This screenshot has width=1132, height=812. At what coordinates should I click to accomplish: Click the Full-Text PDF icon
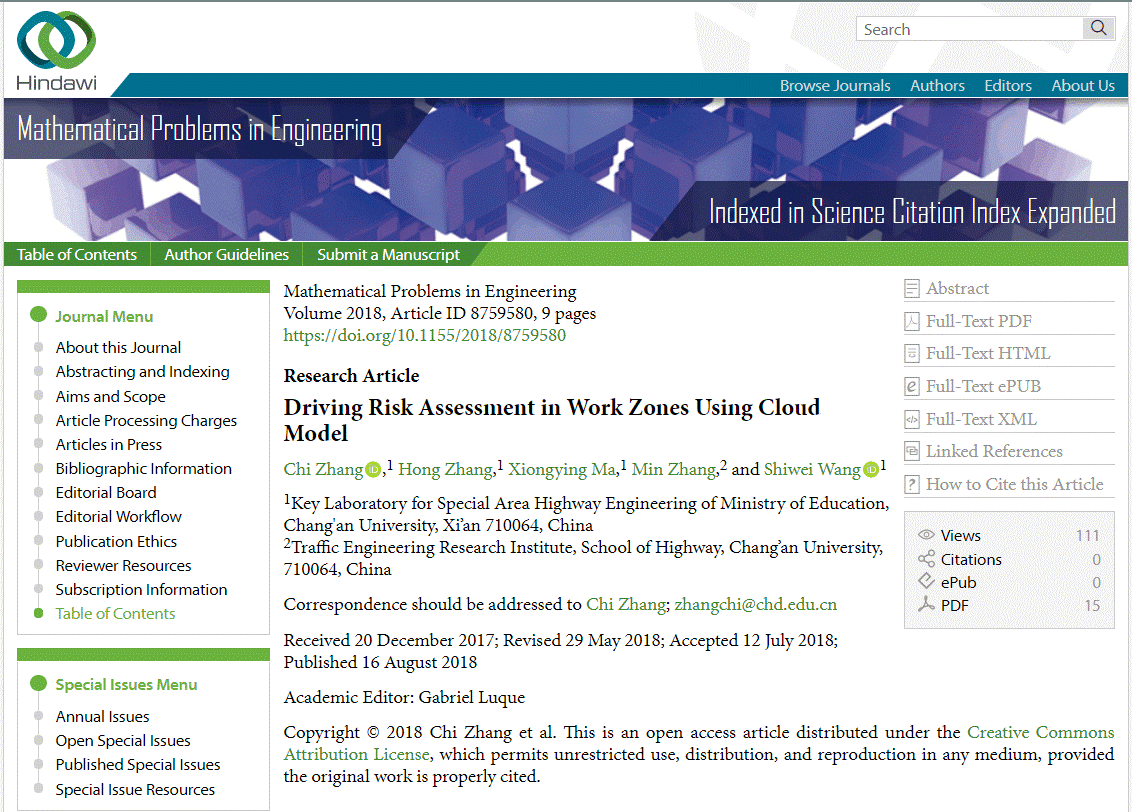tap(912, 321)
